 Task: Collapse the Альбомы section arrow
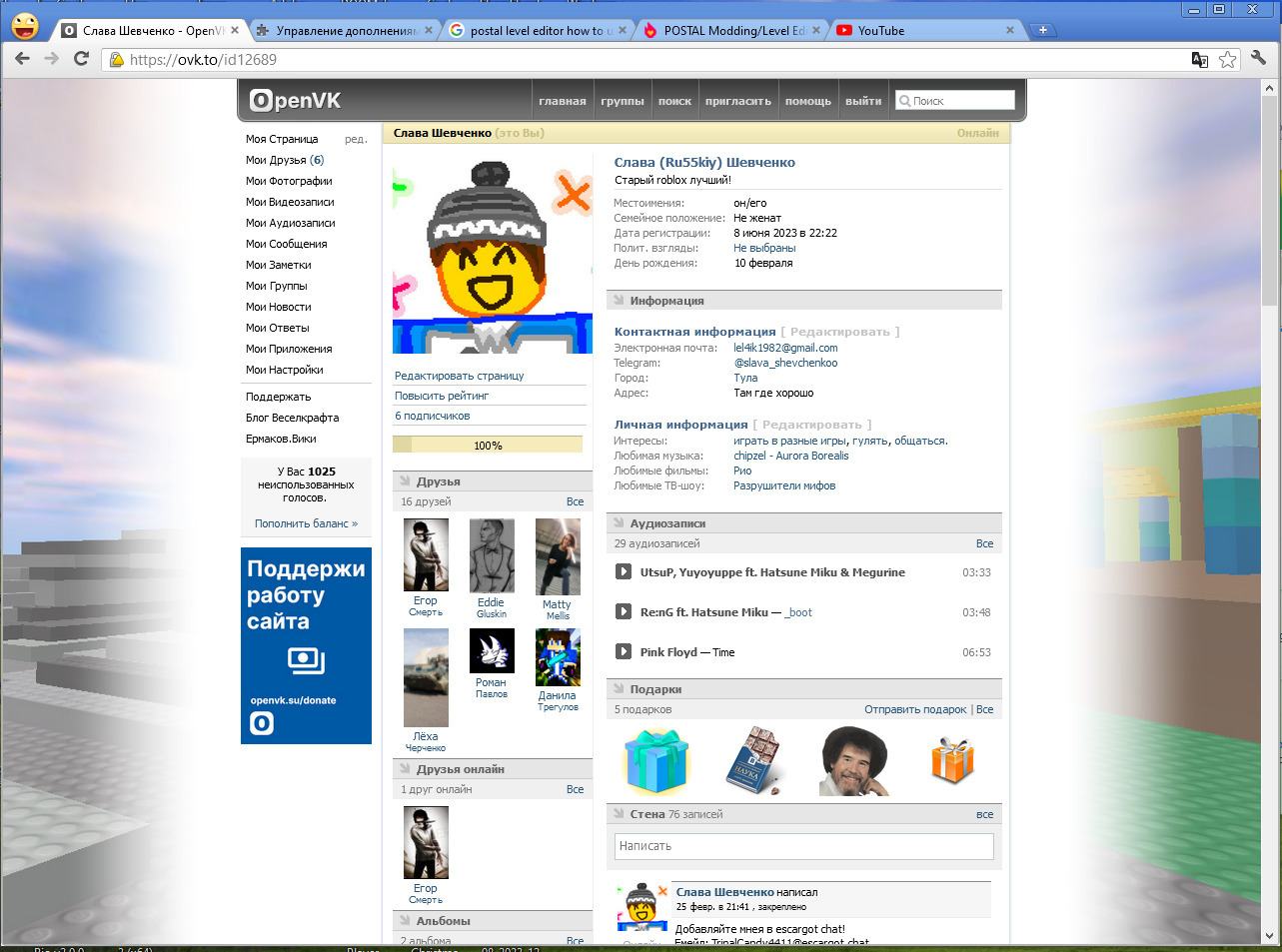tap(406, 921)
